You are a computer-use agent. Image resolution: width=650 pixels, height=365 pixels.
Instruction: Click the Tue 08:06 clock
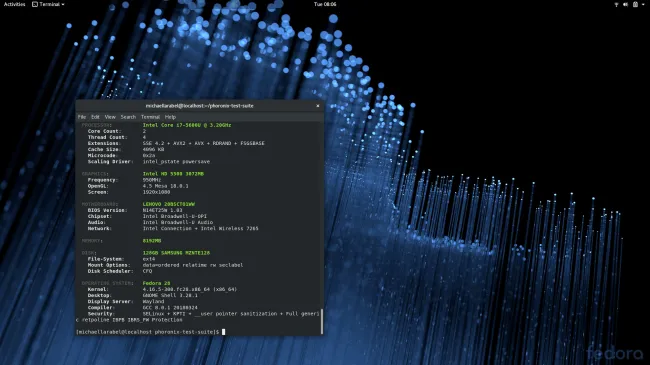coord(325,4)
